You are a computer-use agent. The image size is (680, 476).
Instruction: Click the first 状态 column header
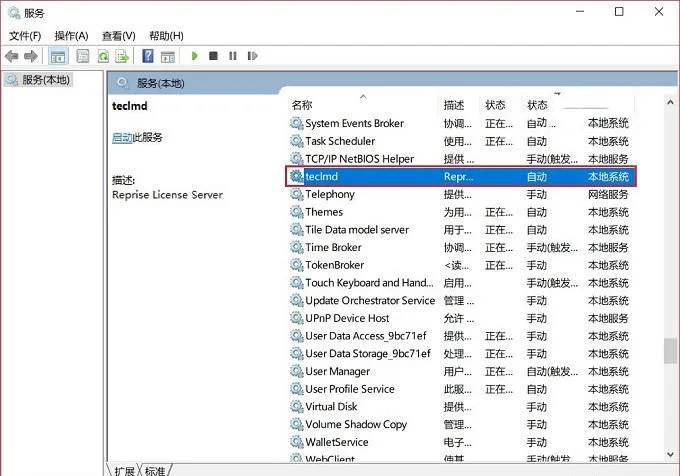(x=495, y=104)
